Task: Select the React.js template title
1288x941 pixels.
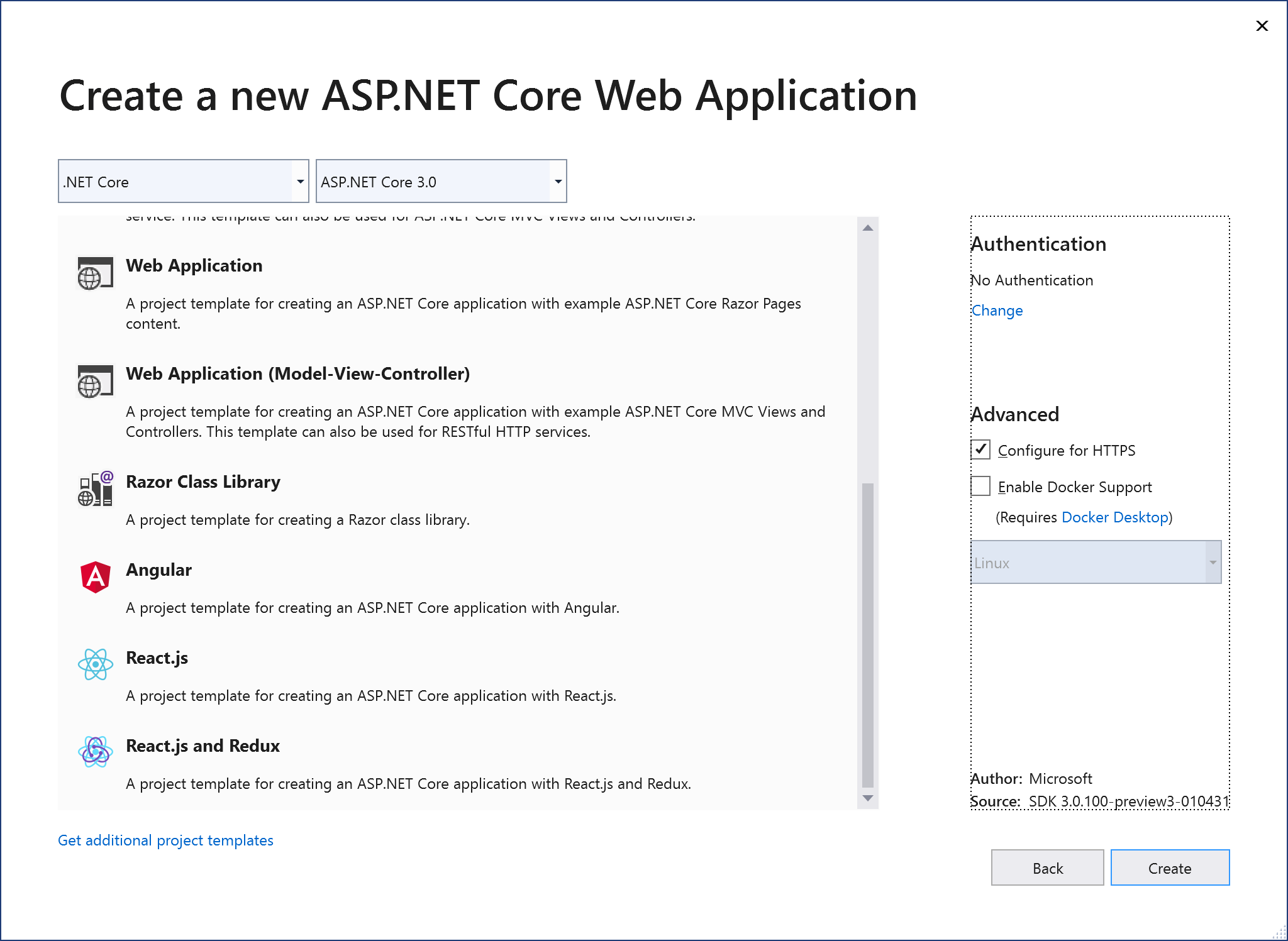Action: point(157,658)
